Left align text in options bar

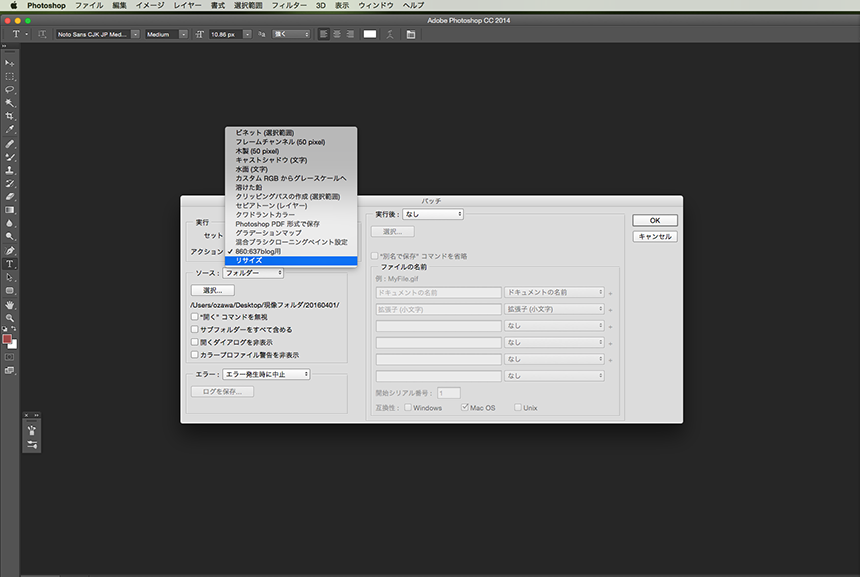[324, 34]
